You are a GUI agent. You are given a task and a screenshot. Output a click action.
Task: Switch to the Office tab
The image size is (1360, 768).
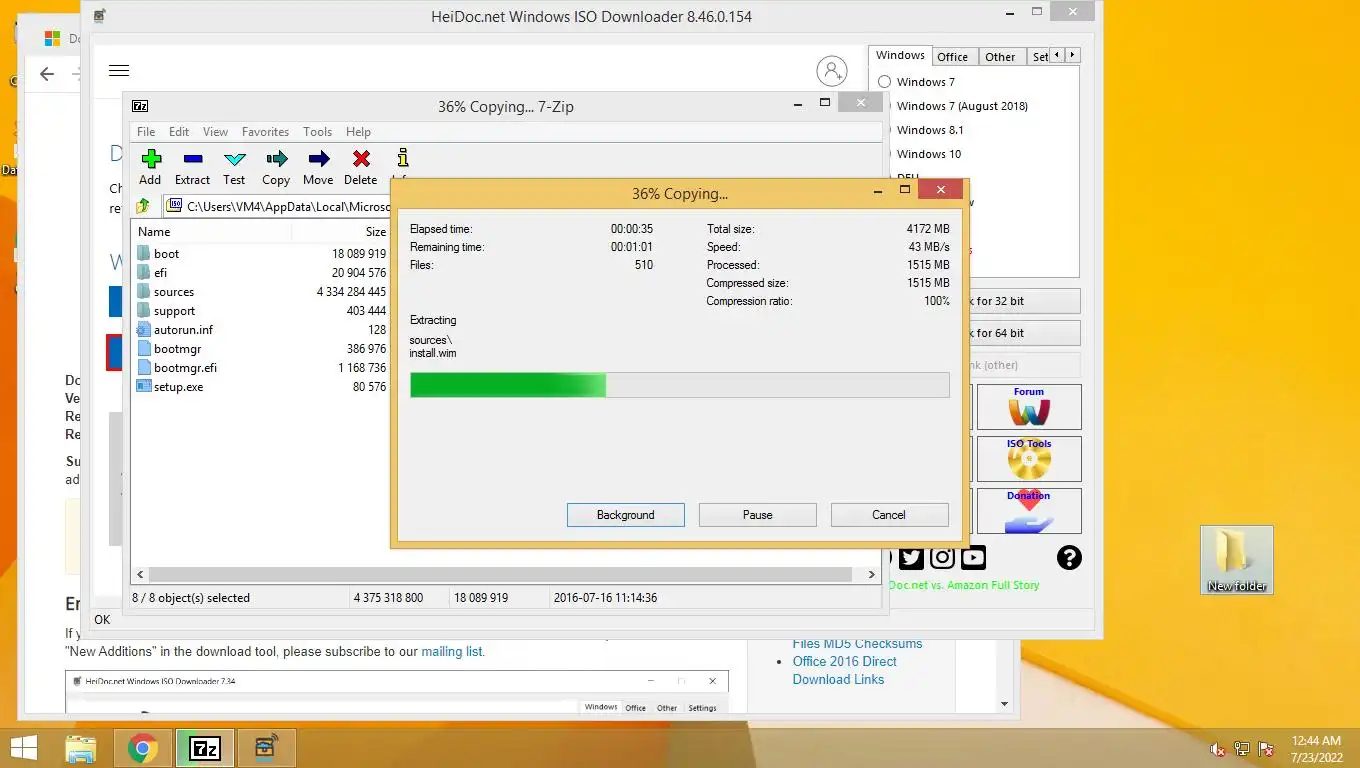pos(952,57)
